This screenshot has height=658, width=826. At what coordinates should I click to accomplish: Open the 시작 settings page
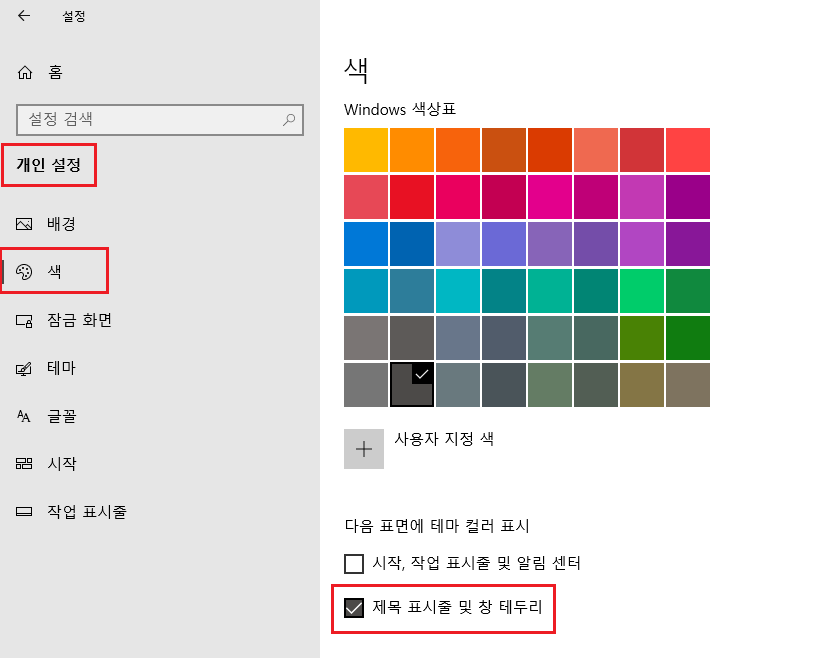coord(62,464)
